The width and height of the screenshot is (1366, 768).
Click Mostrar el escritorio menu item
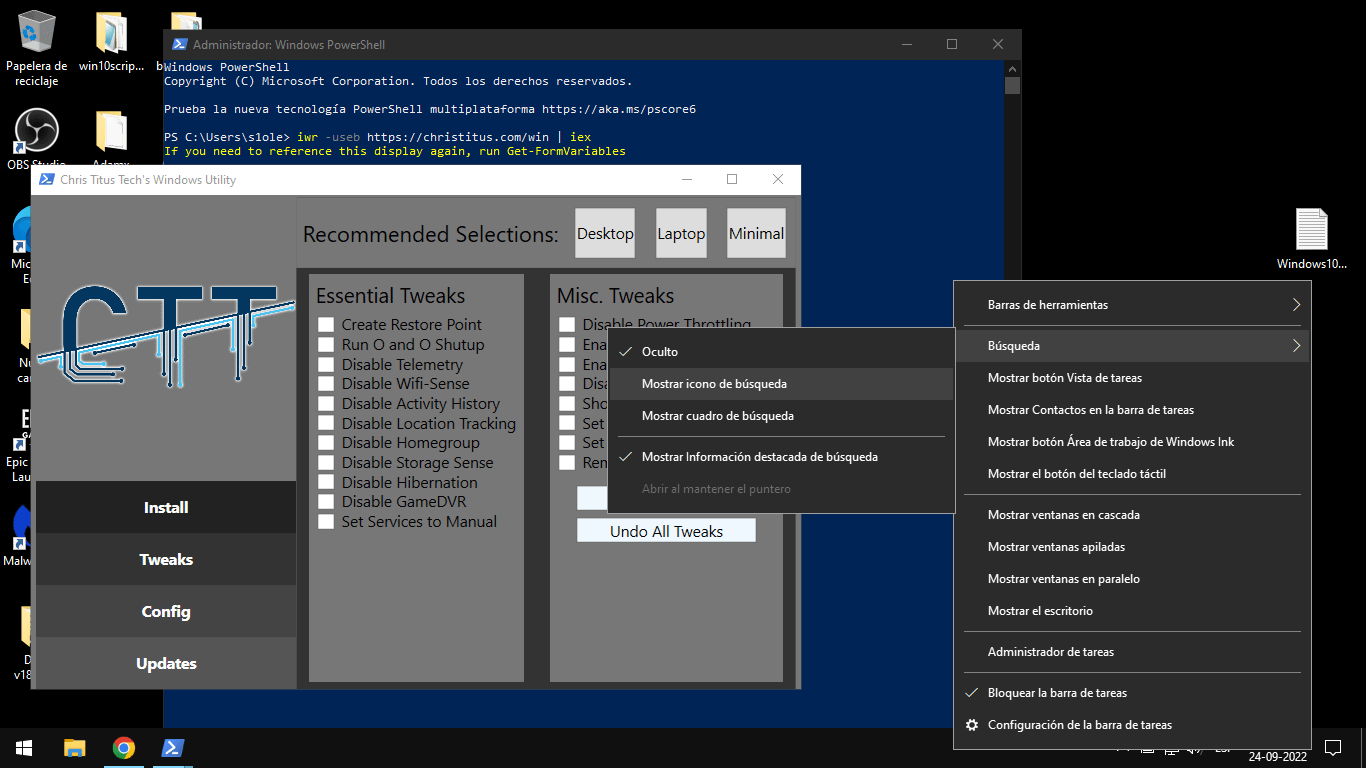(1132, 611)
